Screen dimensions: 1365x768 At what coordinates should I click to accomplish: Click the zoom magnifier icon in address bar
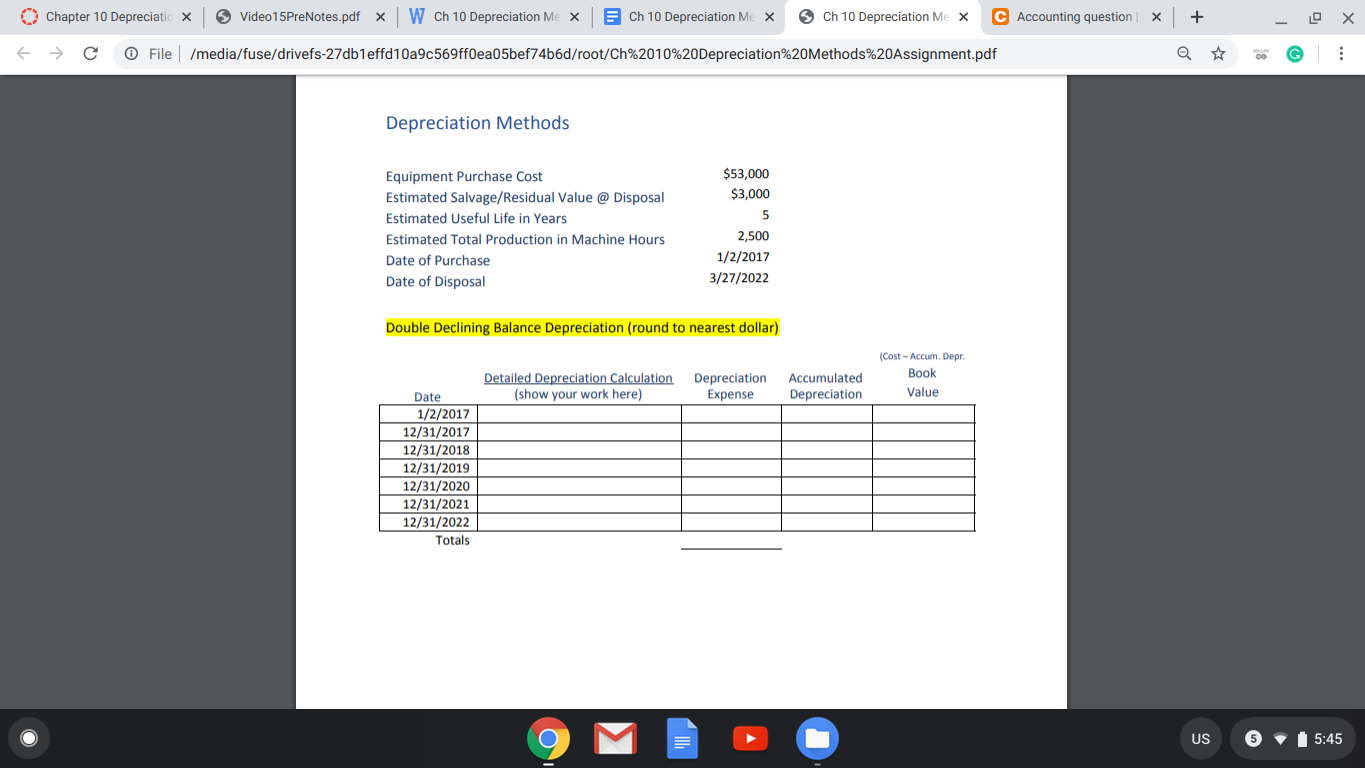[1184, 54]
